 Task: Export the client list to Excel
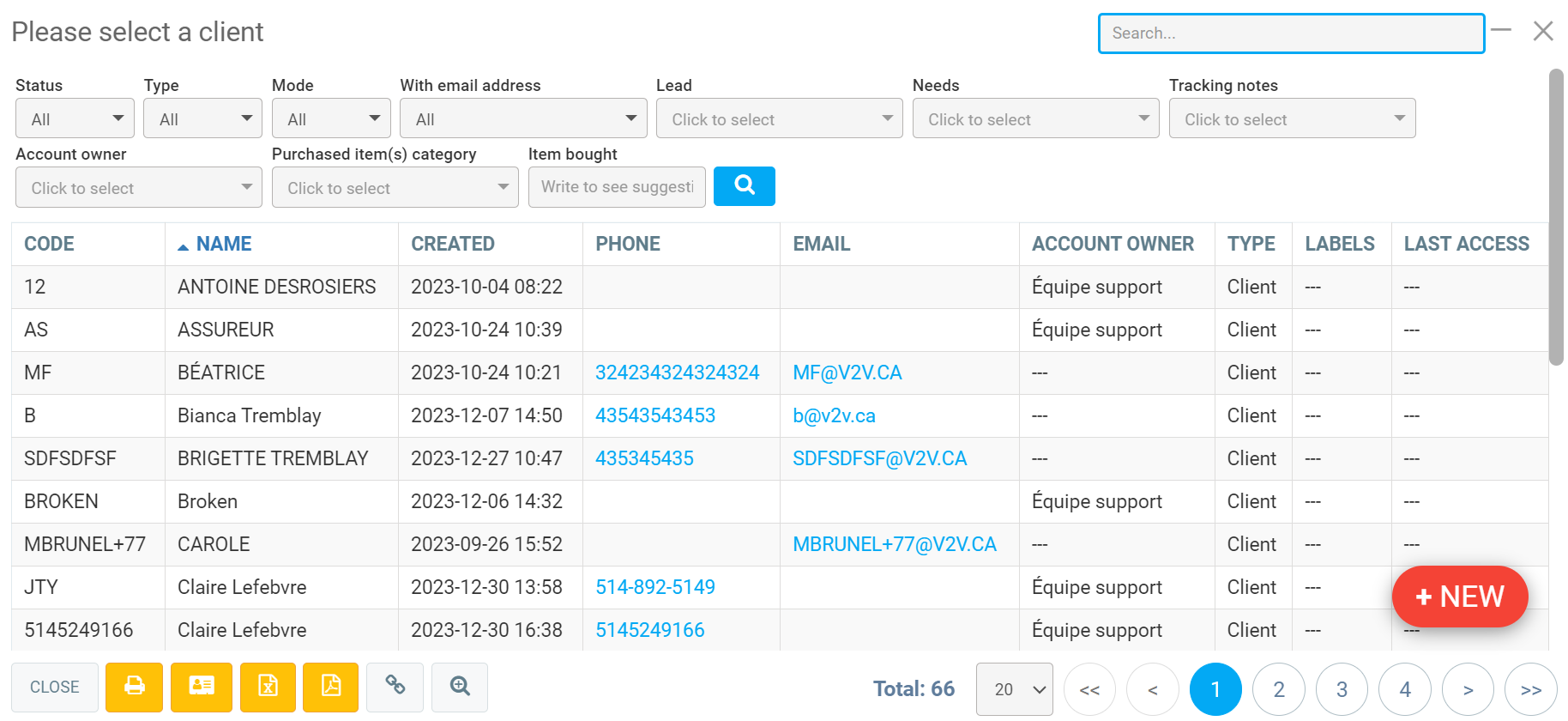268,688
